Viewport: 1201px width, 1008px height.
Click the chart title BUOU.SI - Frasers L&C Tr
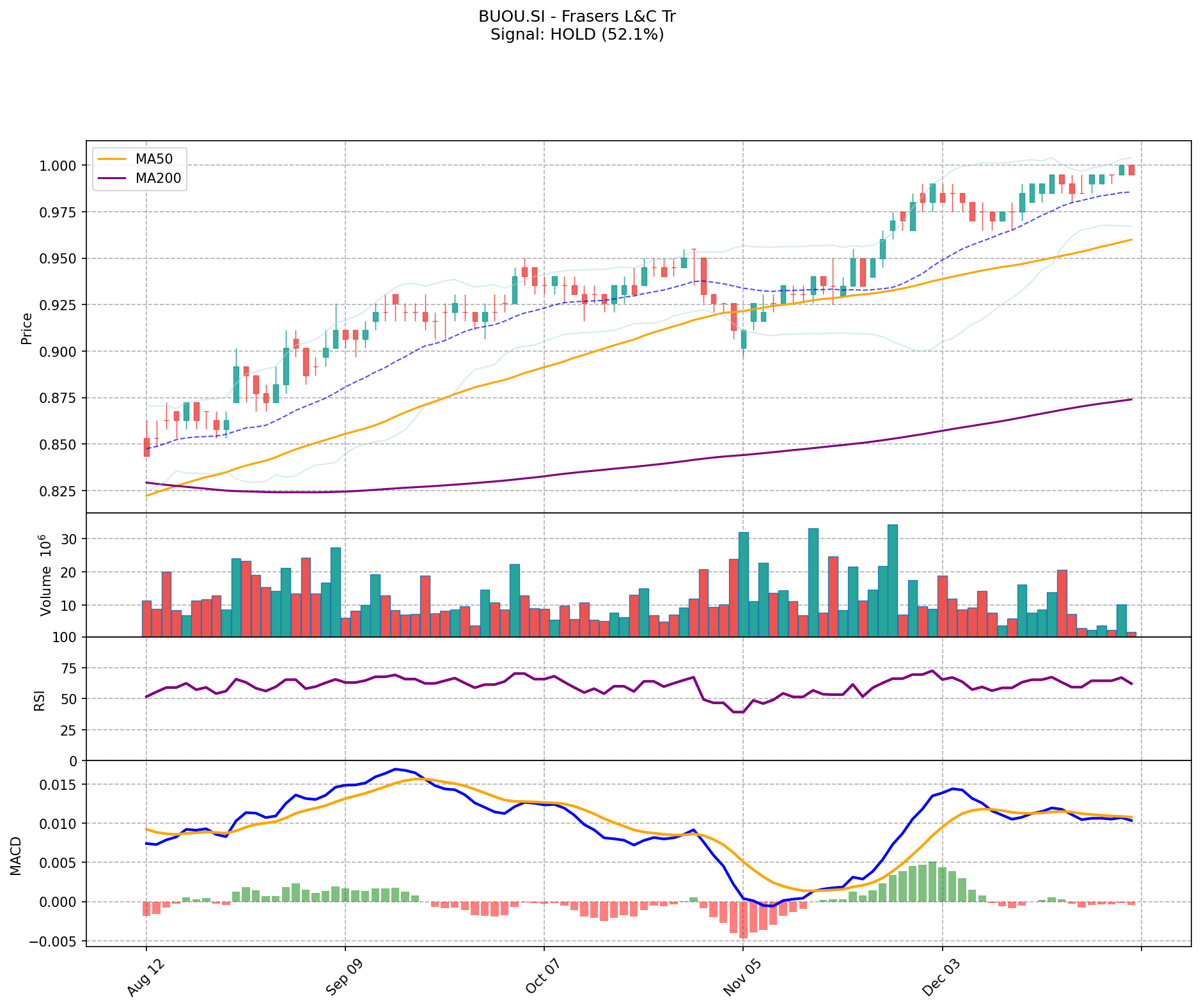[577, 17]
